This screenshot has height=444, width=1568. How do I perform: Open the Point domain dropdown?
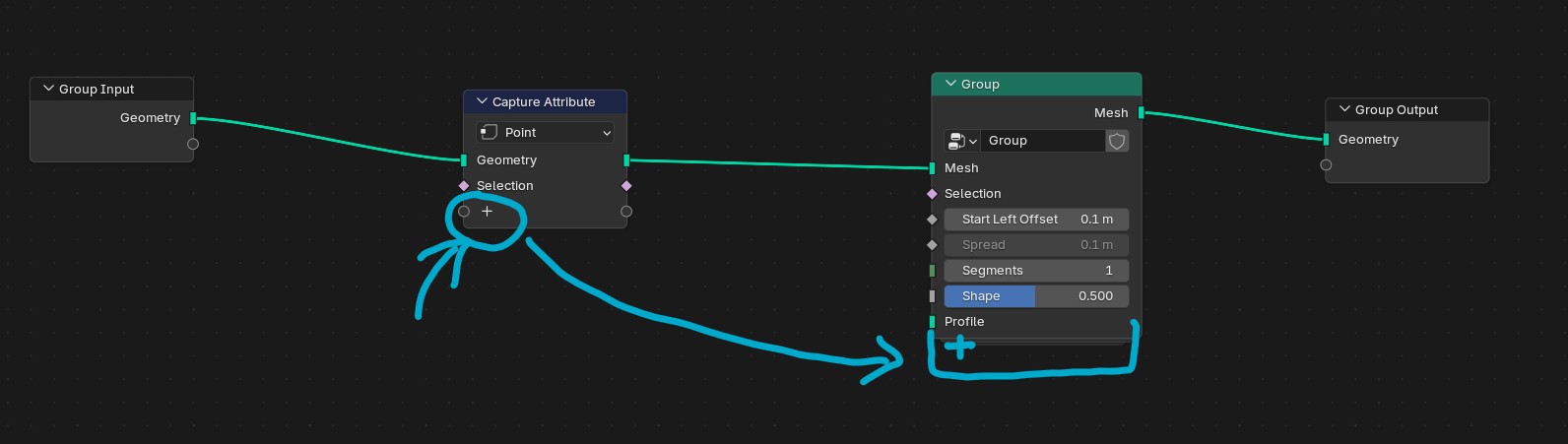click(x=546, y=132)
